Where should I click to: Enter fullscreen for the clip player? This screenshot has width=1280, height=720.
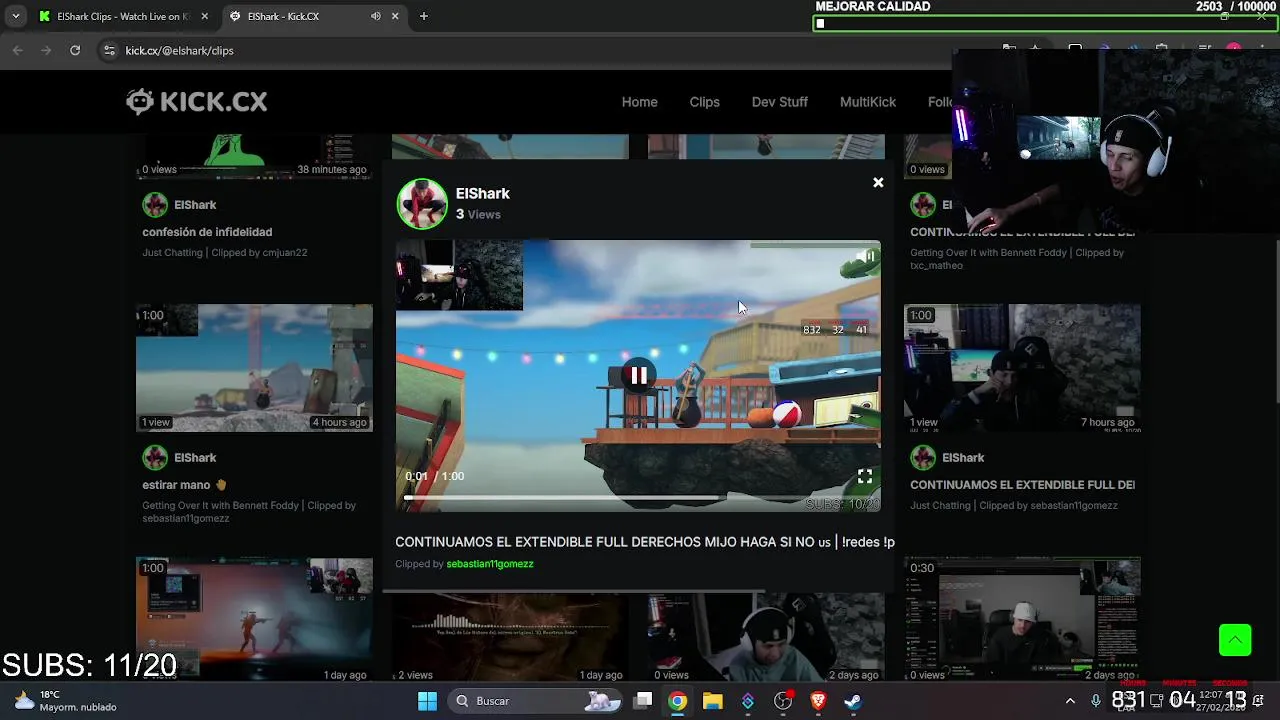(x=864, y=476)
